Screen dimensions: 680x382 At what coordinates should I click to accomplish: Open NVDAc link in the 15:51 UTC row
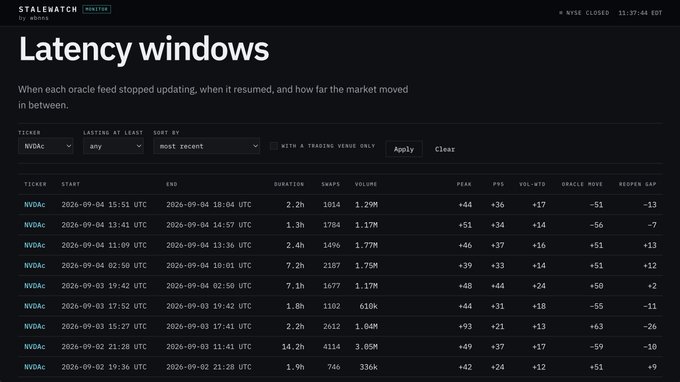(x=35, y=205)
